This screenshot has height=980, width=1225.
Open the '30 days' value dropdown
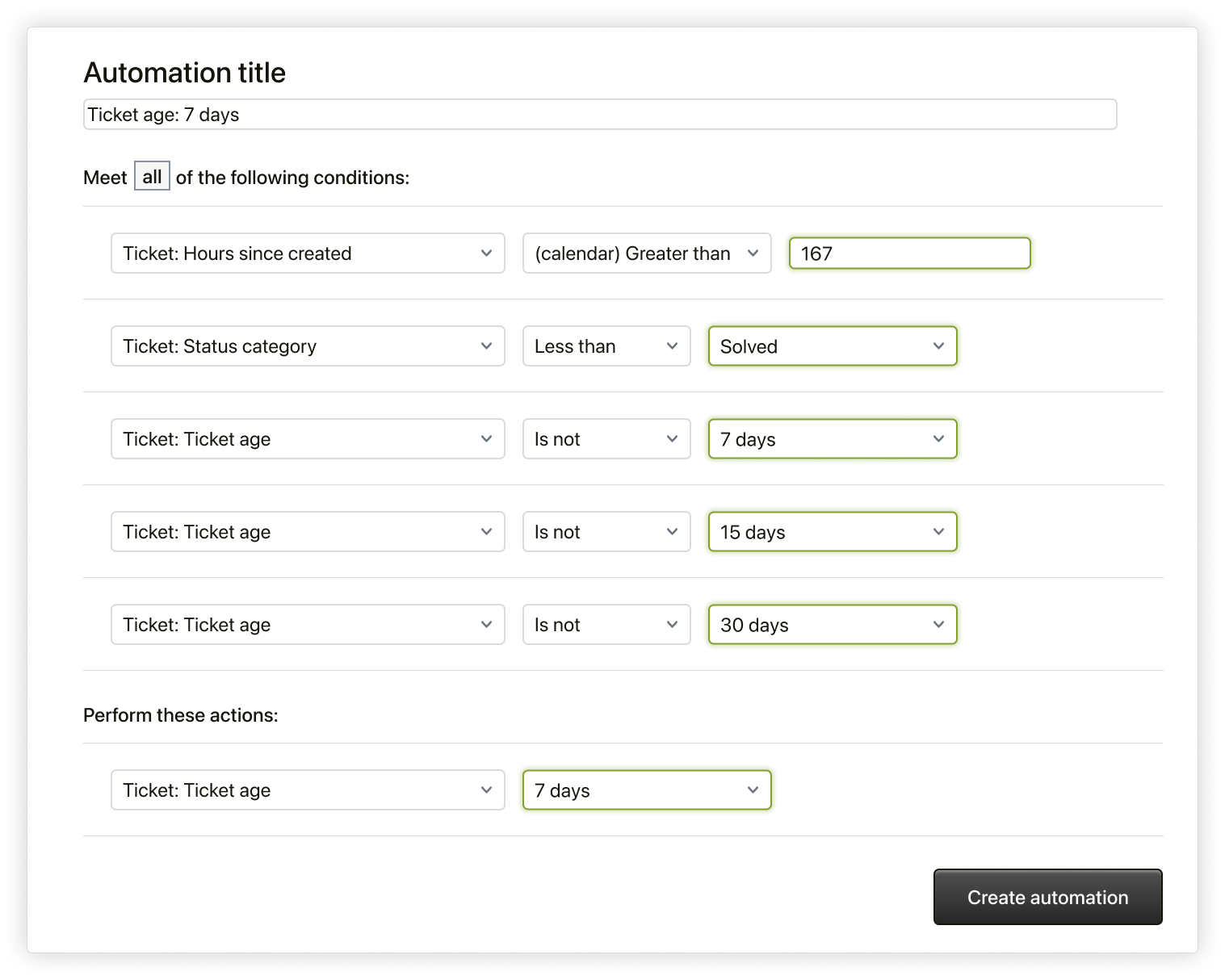click(x=832, y=625)
